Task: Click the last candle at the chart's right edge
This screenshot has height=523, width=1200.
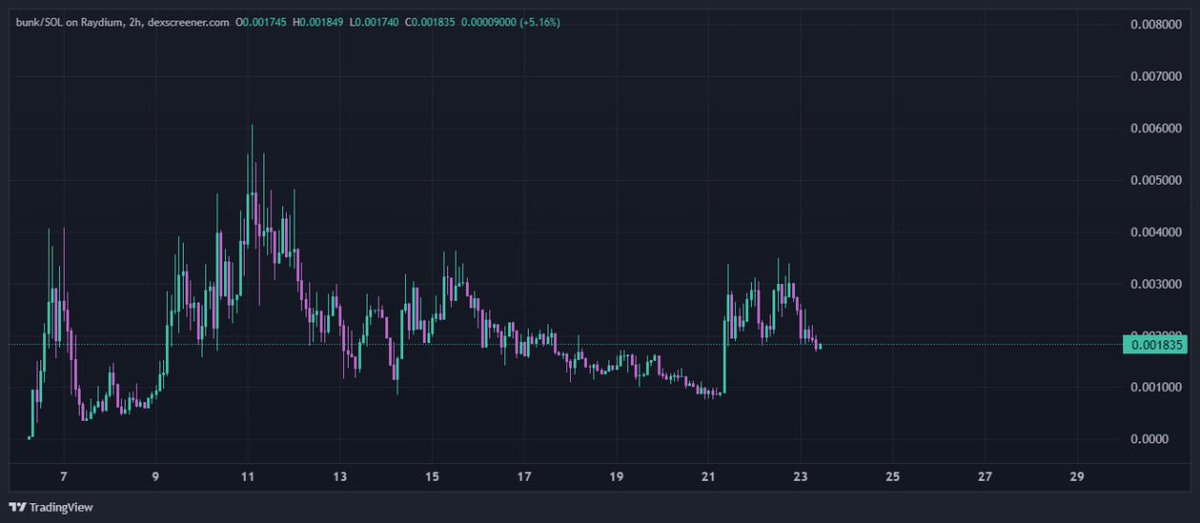Action: coord(820,346)
